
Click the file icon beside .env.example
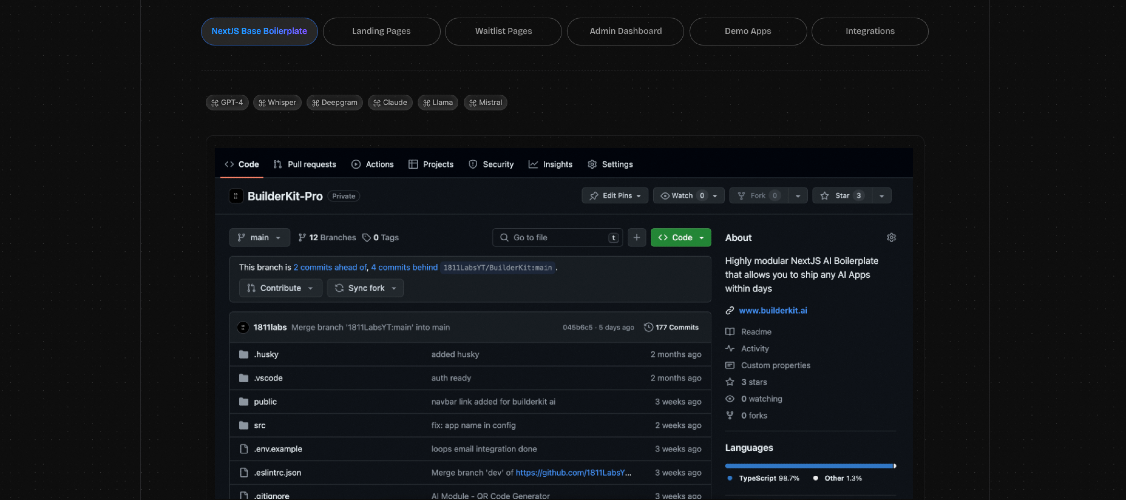click(x=243, y=449)
